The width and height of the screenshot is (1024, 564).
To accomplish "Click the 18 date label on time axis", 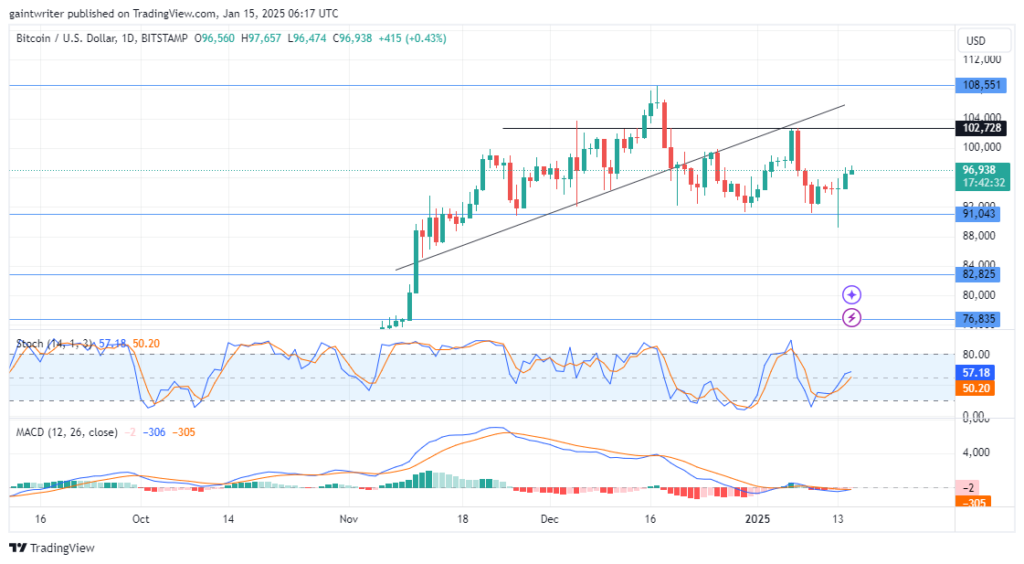I will [462, 519].
